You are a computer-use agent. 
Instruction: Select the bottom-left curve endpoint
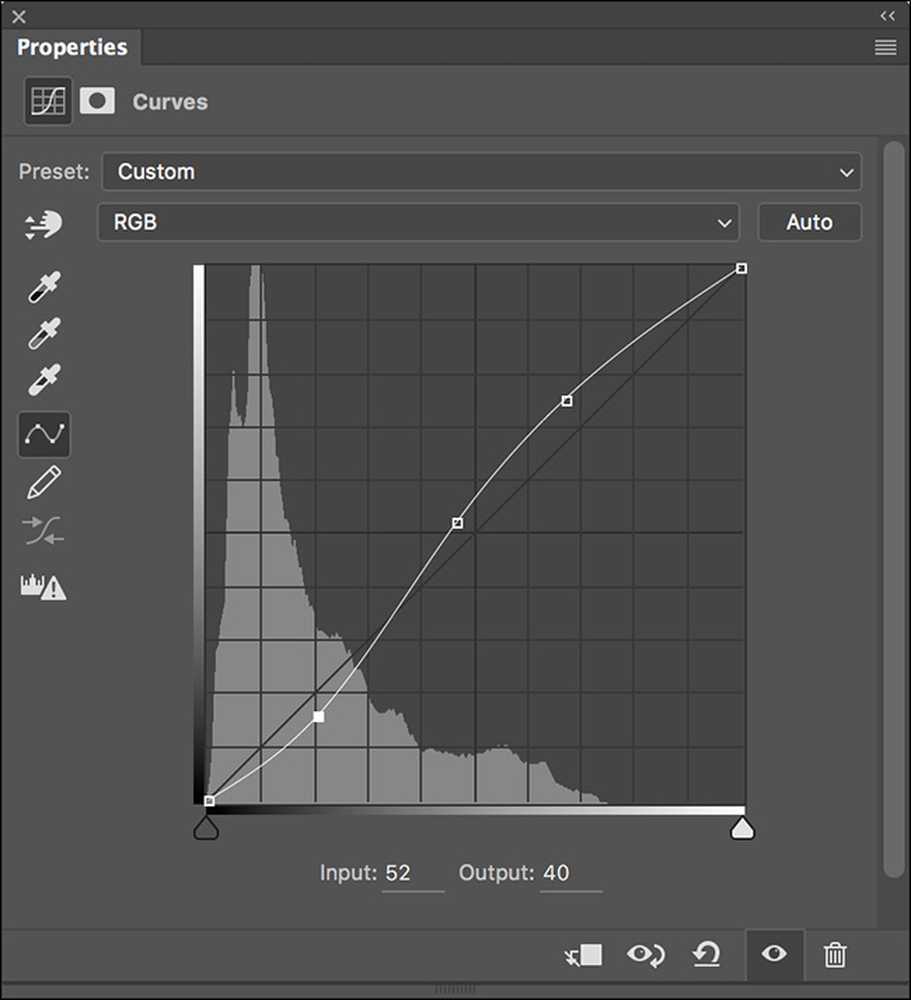coord(209,801)
